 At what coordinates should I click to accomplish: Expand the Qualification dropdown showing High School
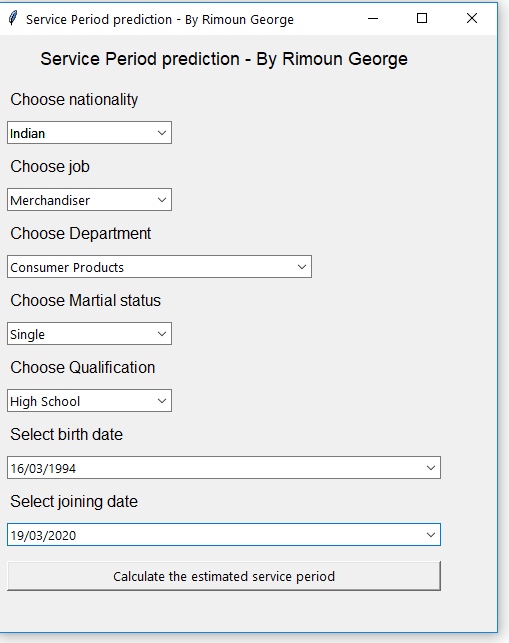coord(89,401)
